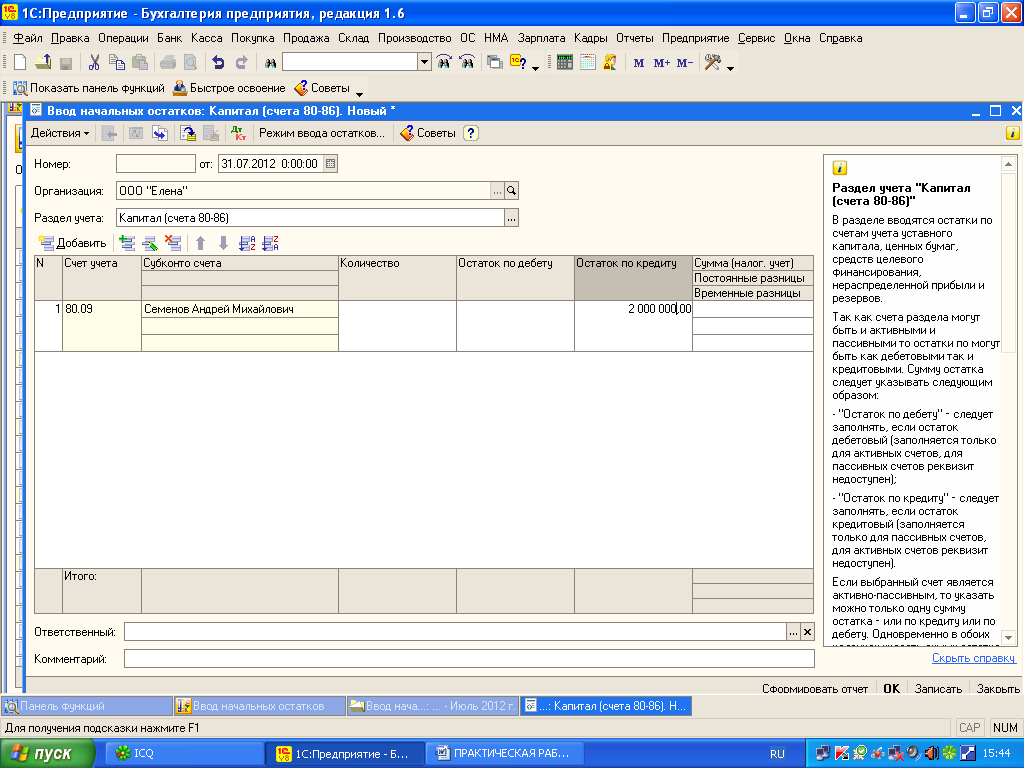Click the copy row icon with green plus

click(x=127, y=243)
